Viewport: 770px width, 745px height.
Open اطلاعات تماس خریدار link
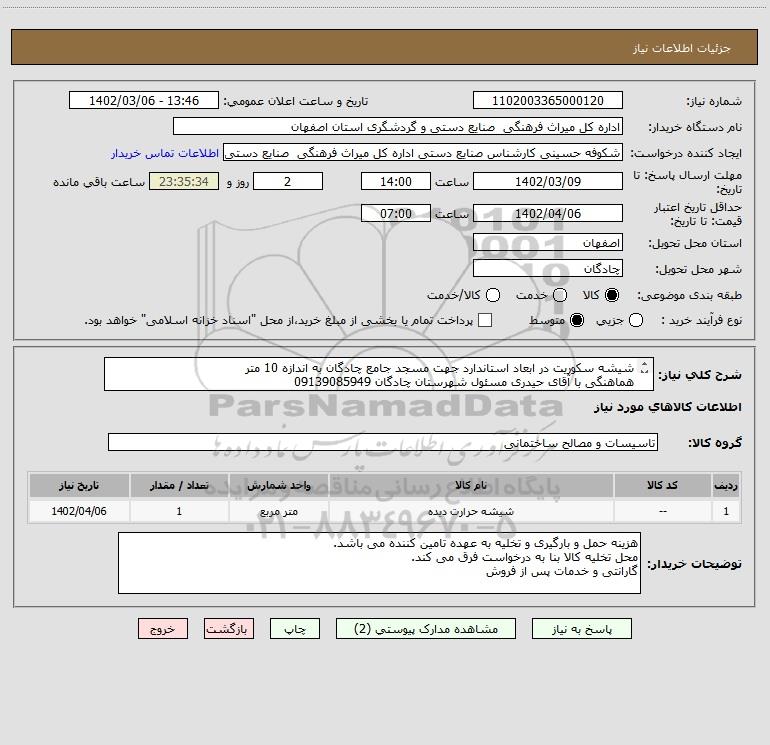pos(165,153)
